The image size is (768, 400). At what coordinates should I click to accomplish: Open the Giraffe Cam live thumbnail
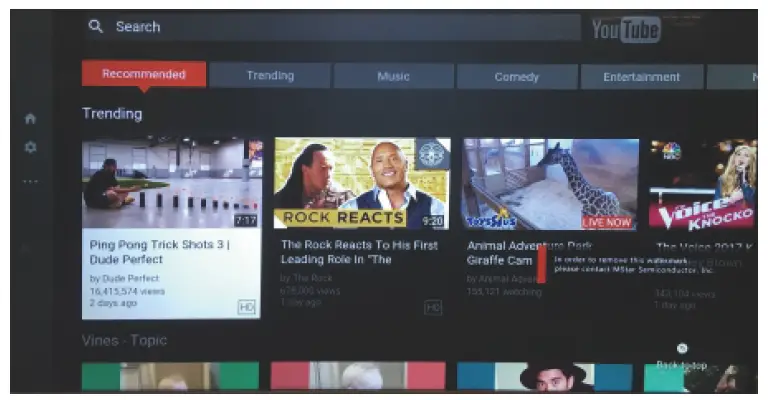[551, 185]
